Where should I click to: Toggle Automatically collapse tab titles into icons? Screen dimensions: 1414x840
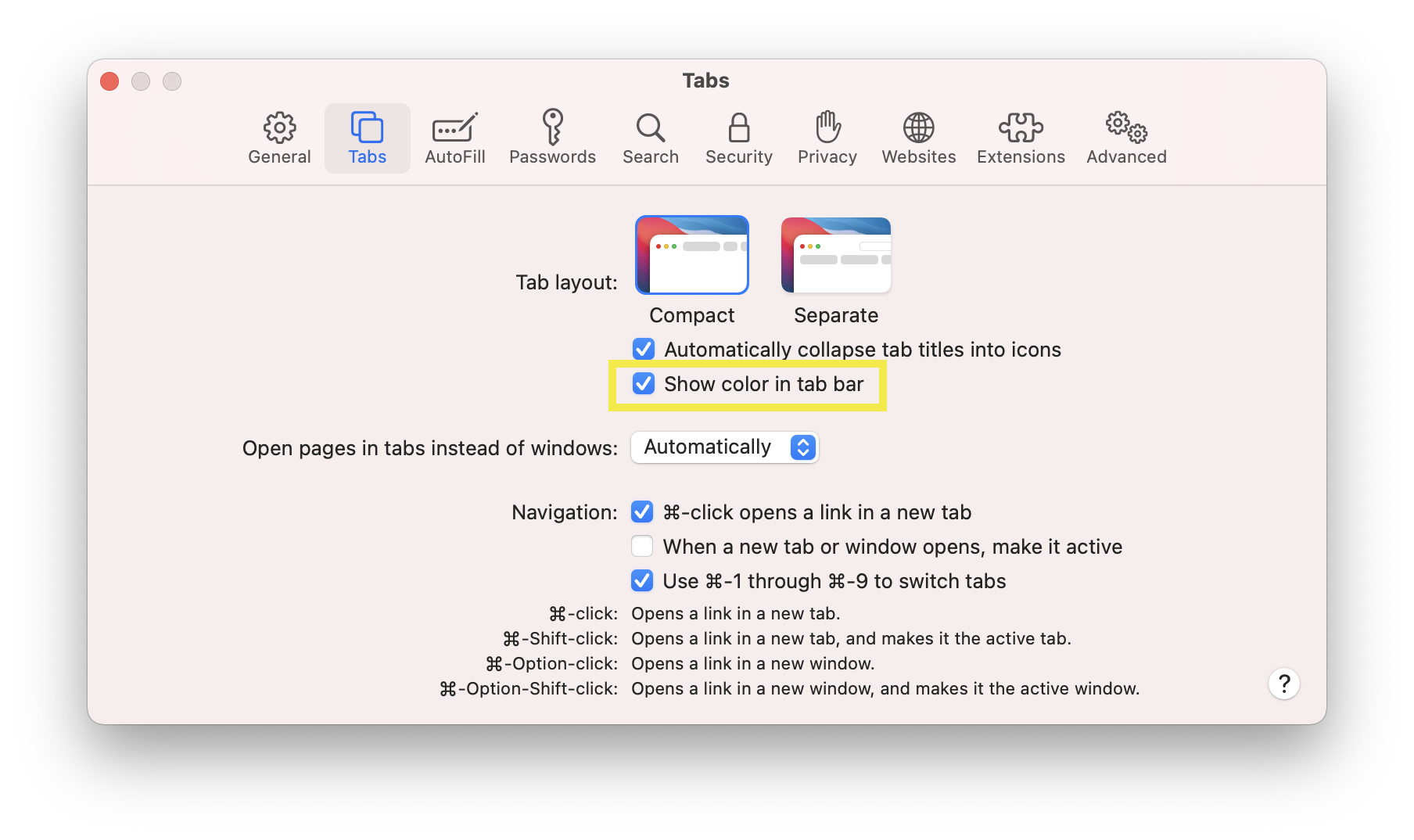coord(644,349)
